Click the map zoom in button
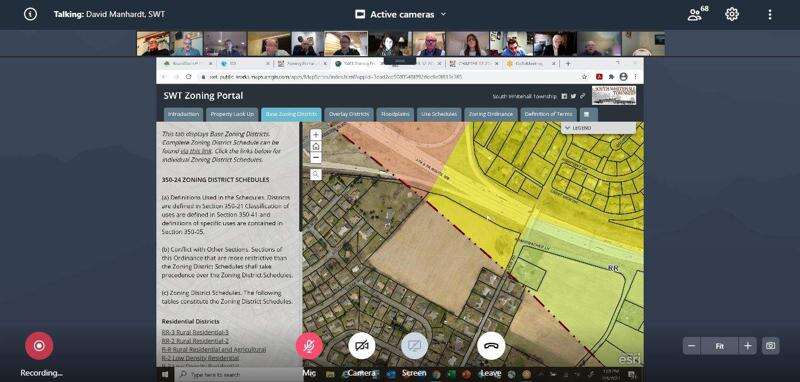This screenshot has height=382, width=800. pos(316,135)
